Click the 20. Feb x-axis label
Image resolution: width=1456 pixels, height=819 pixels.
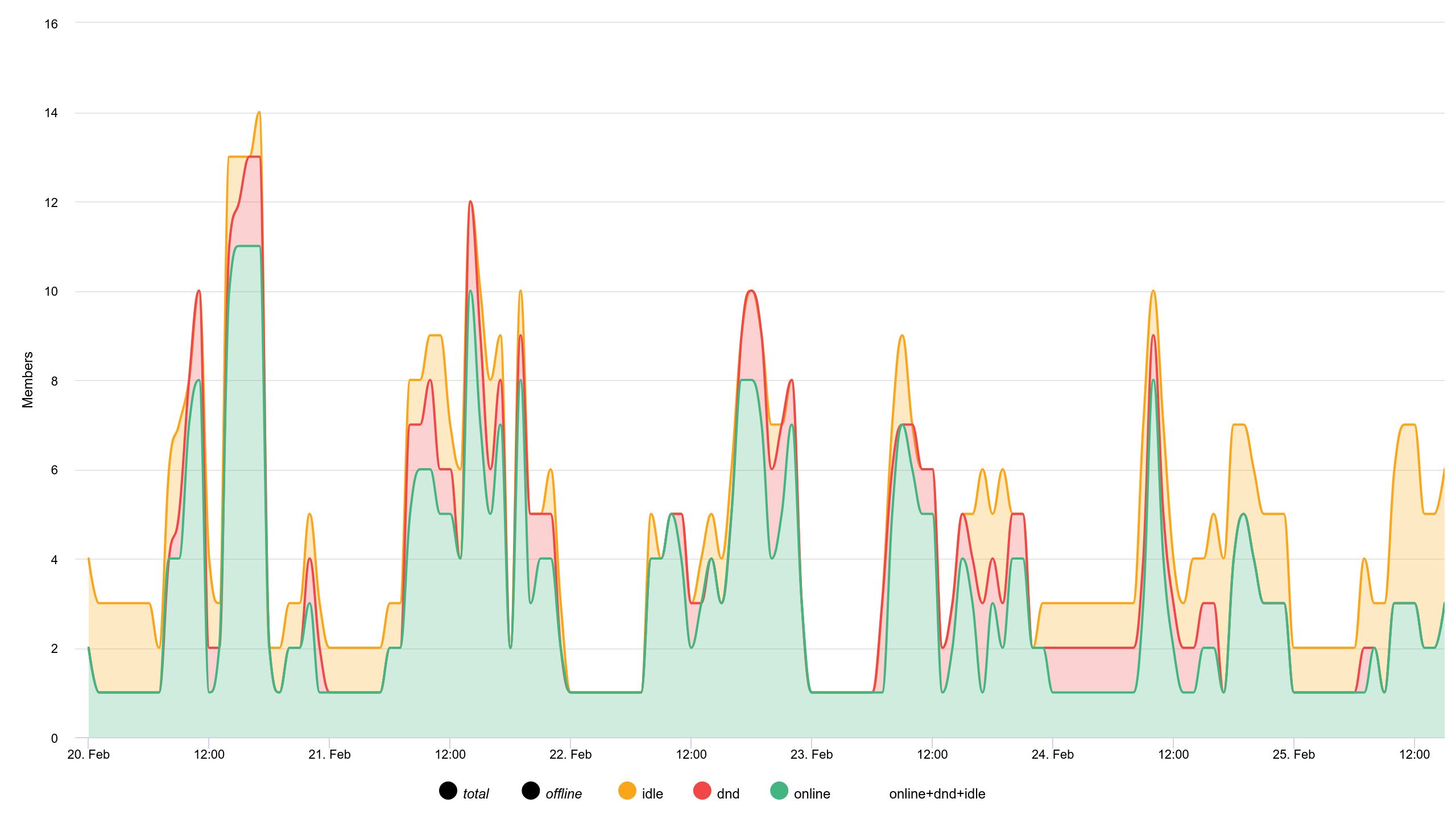click(x=89, y=755)
